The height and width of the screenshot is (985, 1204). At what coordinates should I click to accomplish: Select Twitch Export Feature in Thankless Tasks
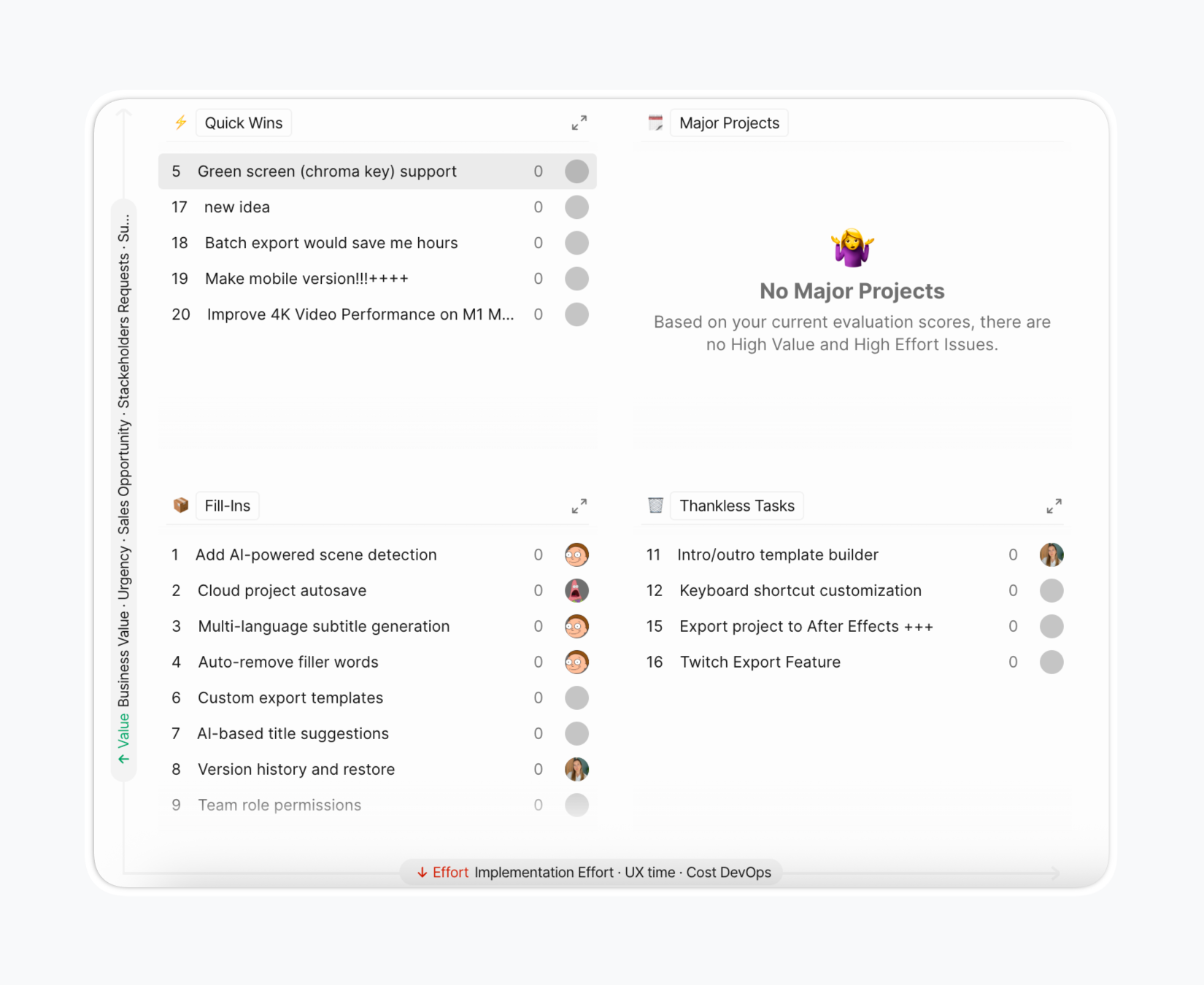coord(760,662)
